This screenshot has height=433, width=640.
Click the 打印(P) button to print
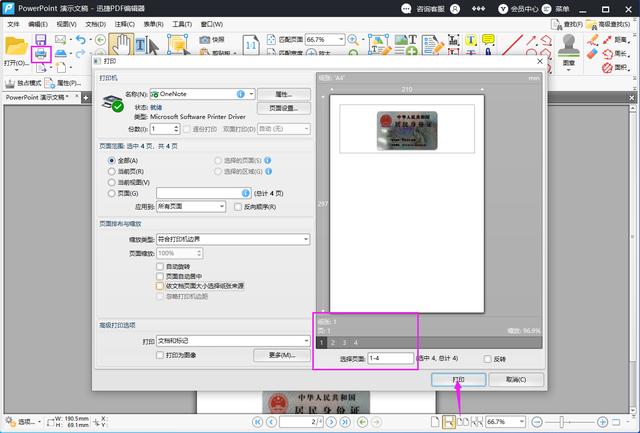(458, 380)
